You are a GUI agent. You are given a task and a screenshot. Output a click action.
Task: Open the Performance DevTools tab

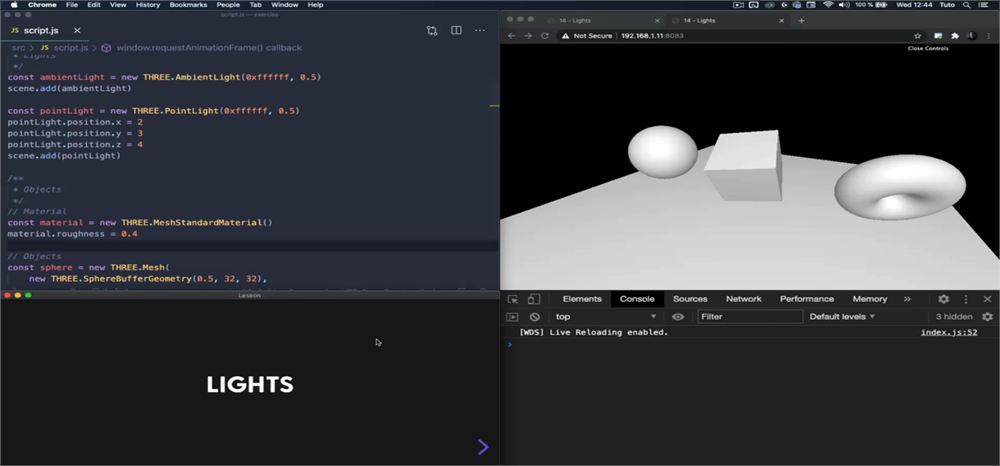click(807, 299)
